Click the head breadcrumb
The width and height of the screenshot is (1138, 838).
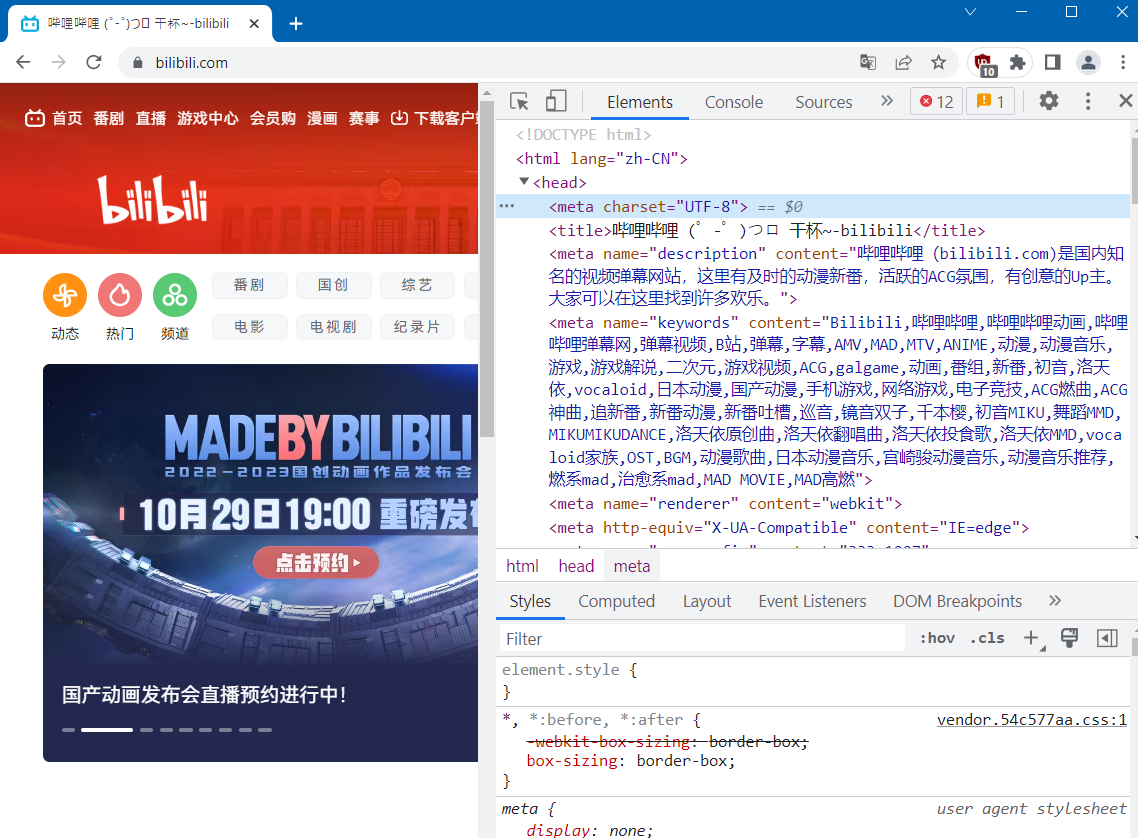[x=576, y=566]
